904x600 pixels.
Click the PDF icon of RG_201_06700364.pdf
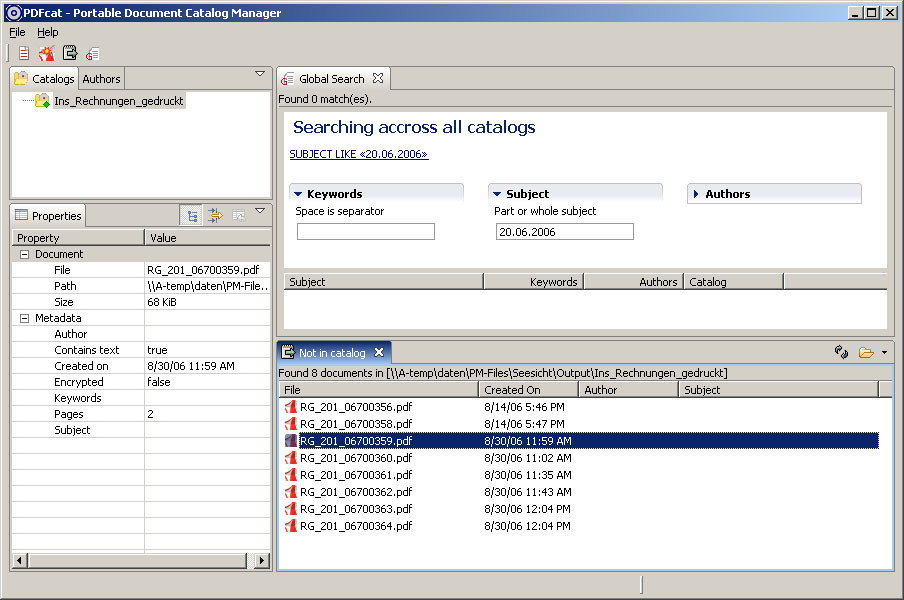291,526
